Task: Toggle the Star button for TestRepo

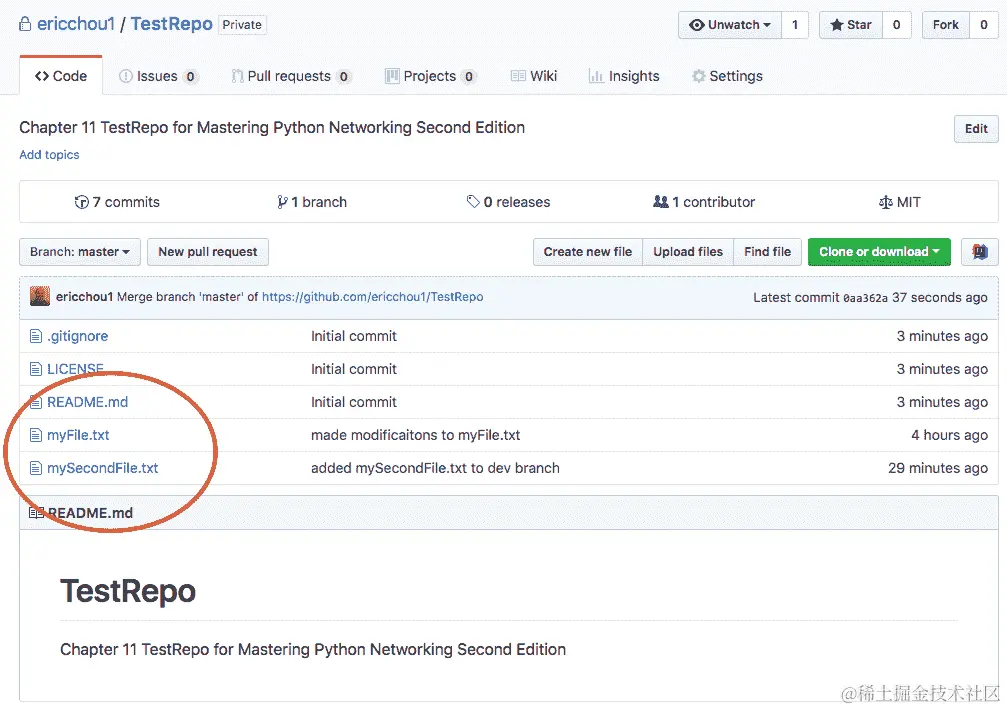Action: pyautogui.click(x=850, y=25)
